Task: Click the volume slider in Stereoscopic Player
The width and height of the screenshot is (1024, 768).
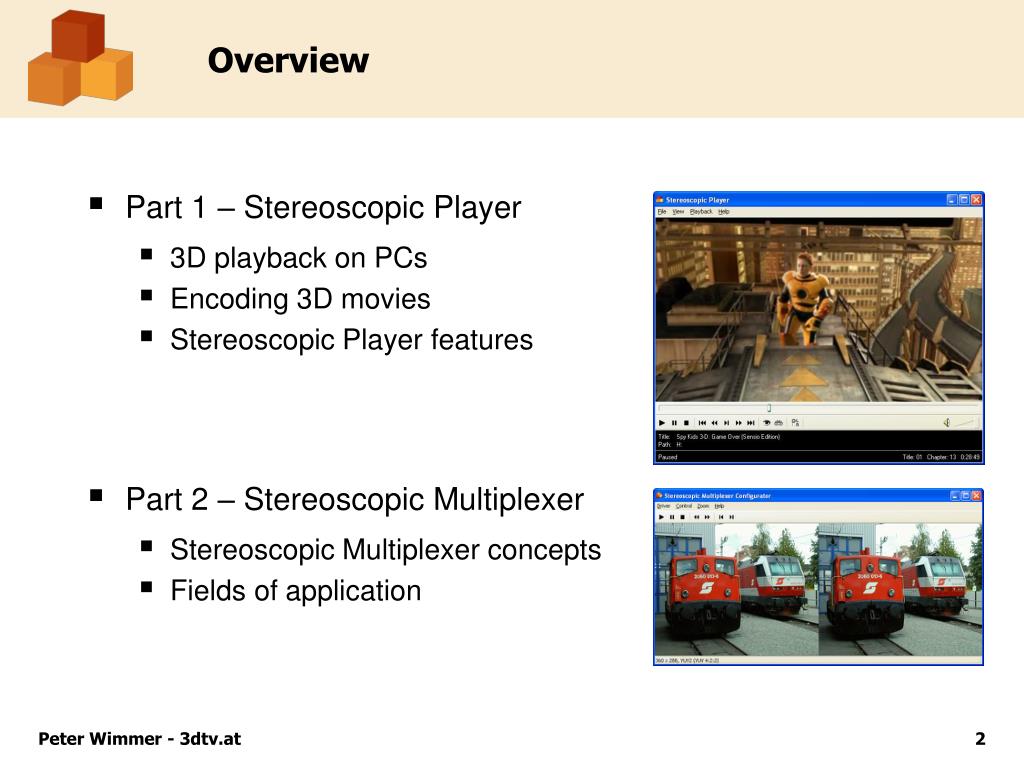Action: pos(964,423)
